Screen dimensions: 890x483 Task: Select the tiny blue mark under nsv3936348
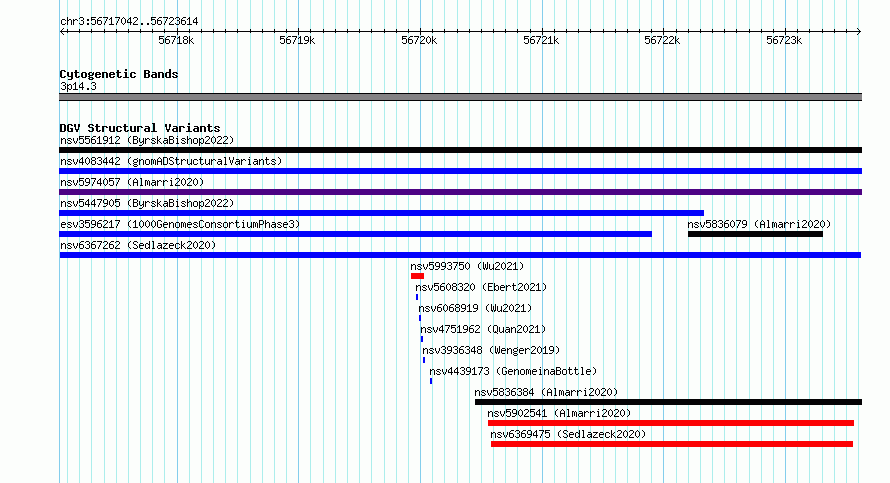pos(424,360)
